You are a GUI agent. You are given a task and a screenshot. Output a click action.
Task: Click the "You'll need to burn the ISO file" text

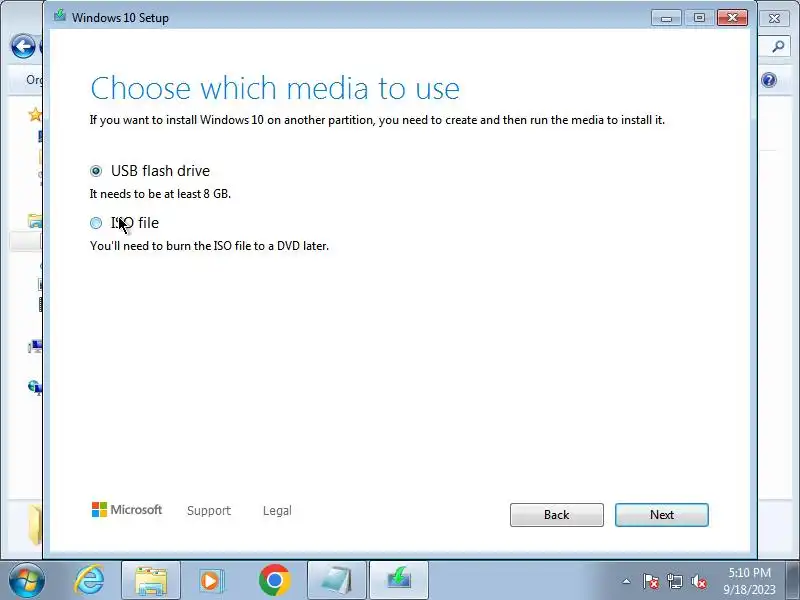[209, 246]
